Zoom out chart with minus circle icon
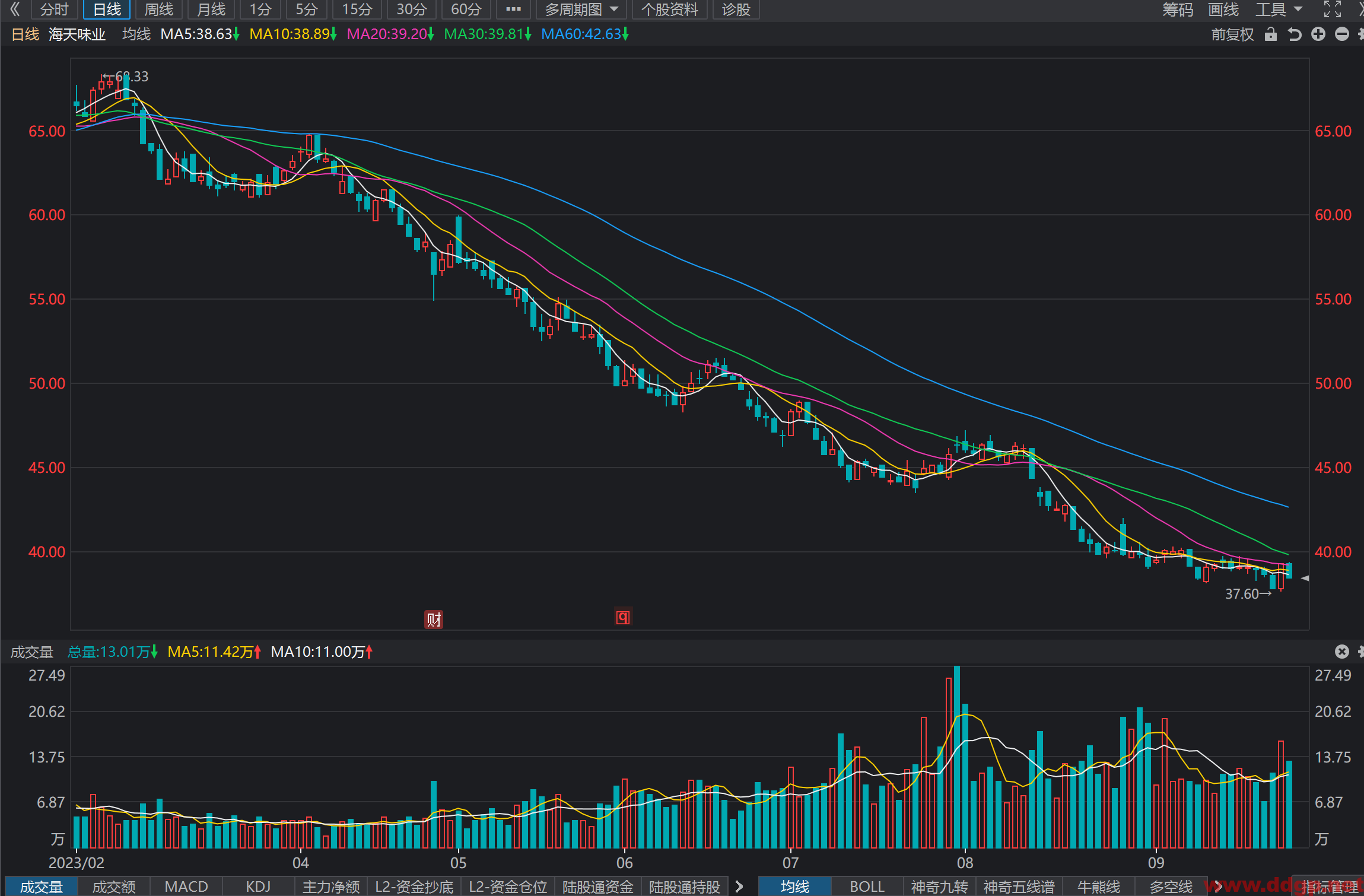 point(1342,34)
